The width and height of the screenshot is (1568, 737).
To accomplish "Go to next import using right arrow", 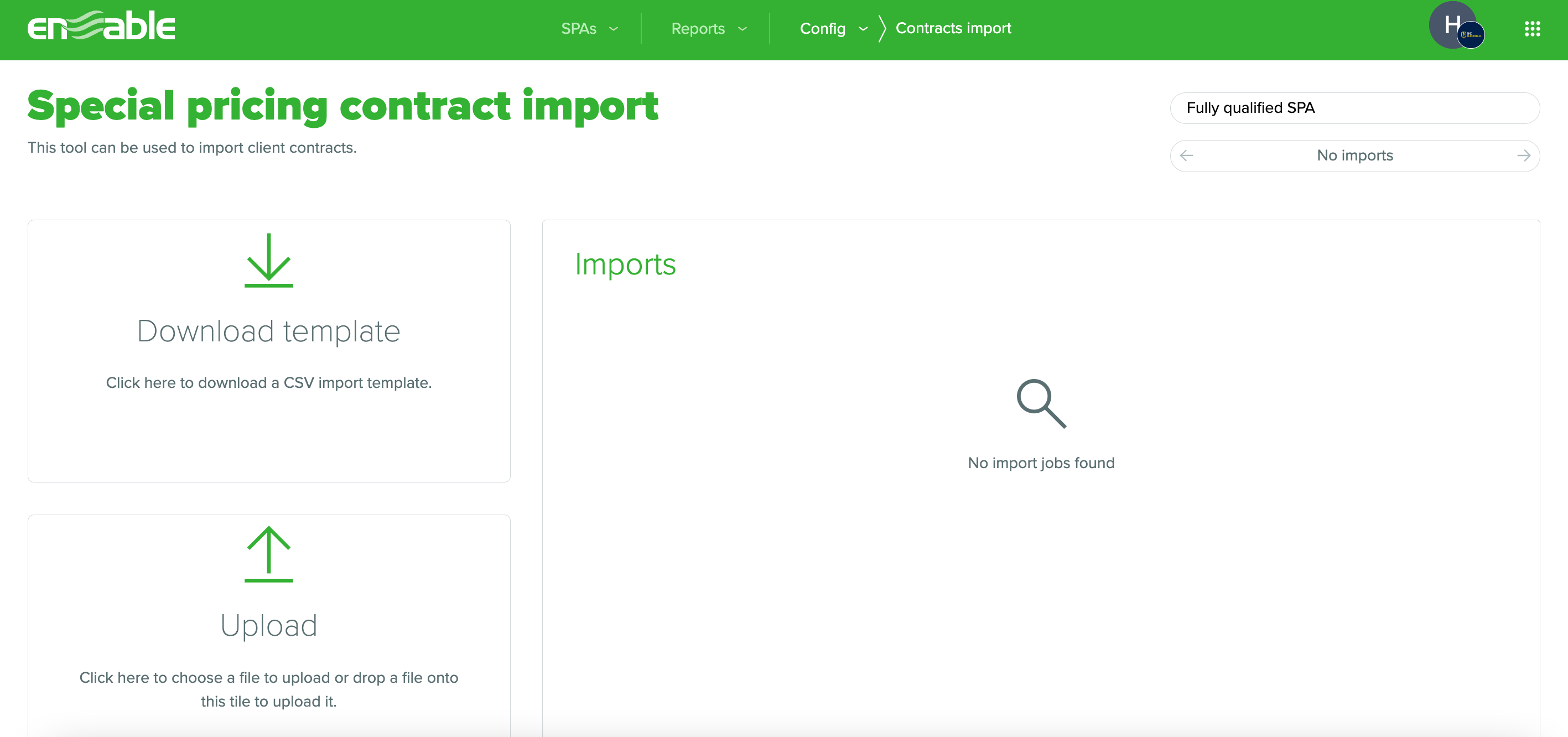I will point(1524,156).
